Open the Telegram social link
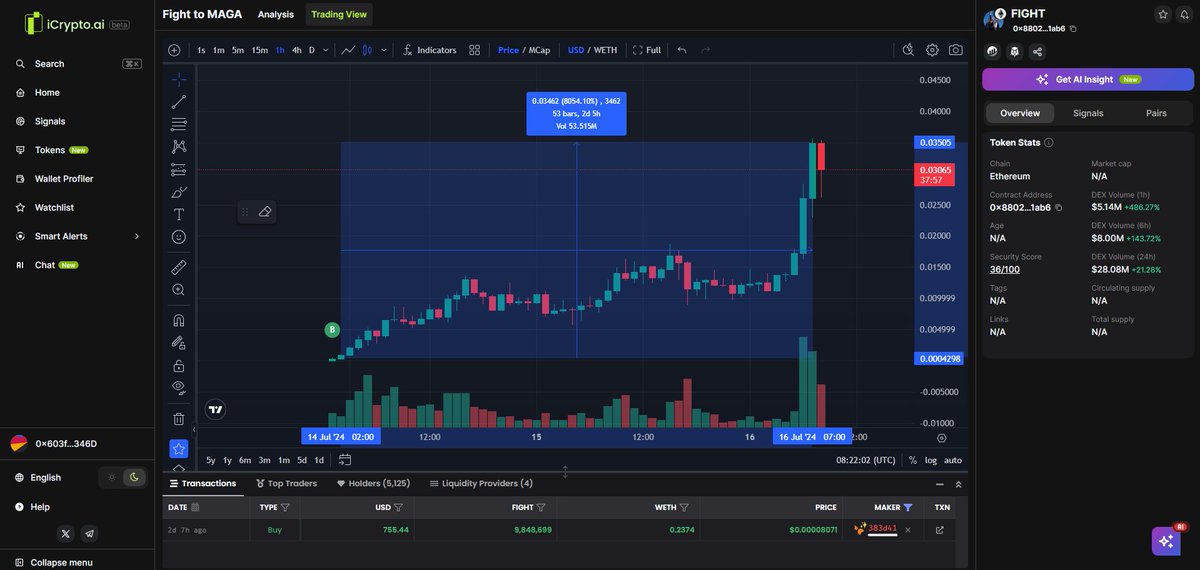Viewport: 1200px width, 570px height. point(89,534)
